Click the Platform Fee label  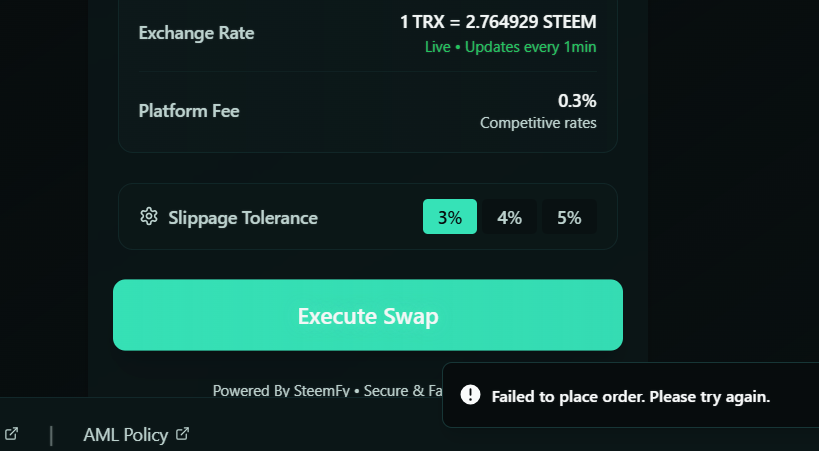189,110
